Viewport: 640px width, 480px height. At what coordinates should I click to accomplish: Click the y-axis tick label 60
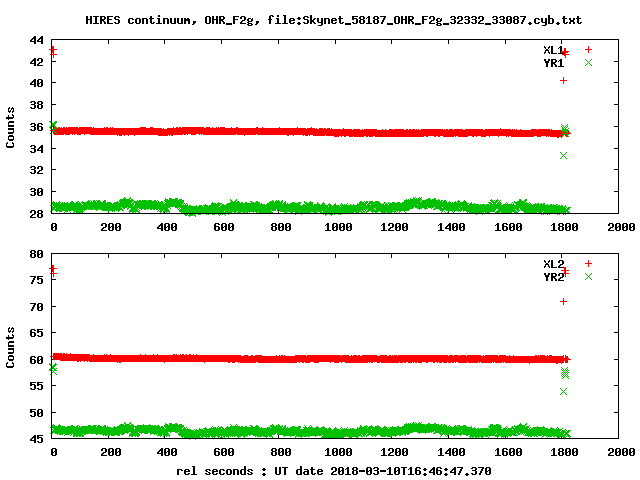(36, 360)
